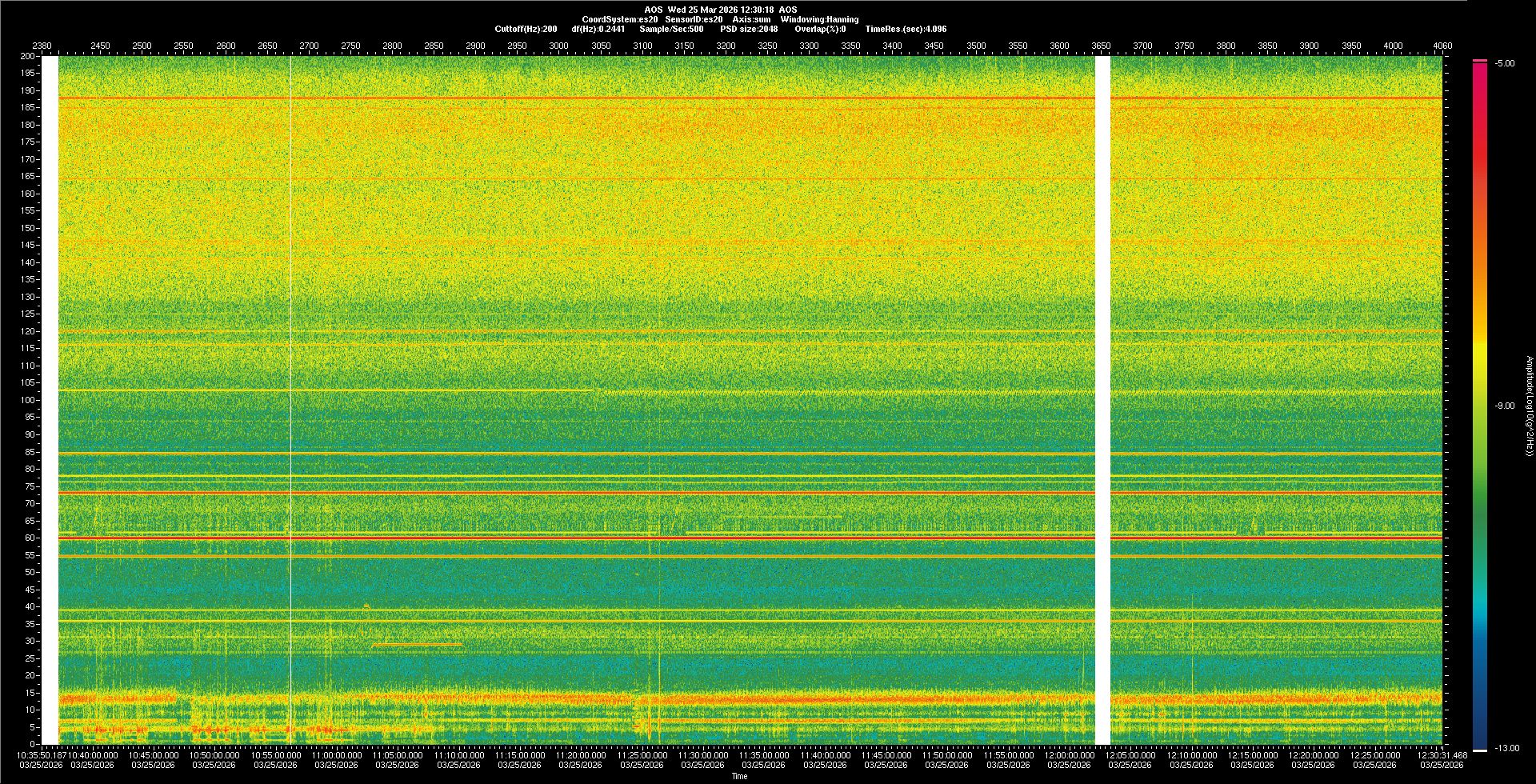
Task: Click the white strip at the spectrogram's left edge
Action: (x=50, y=400)
